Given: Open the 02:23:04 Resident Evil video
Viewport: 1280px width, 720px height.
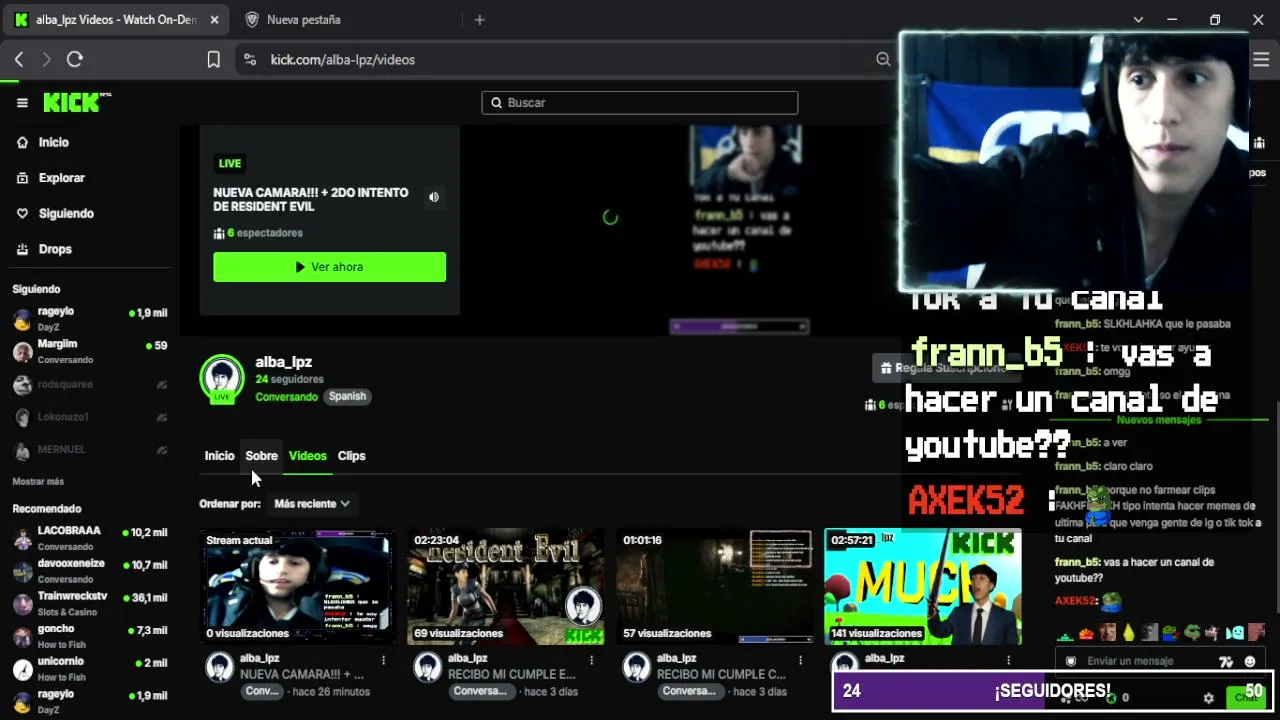Looking at the screenshot, I should (505, 587).
